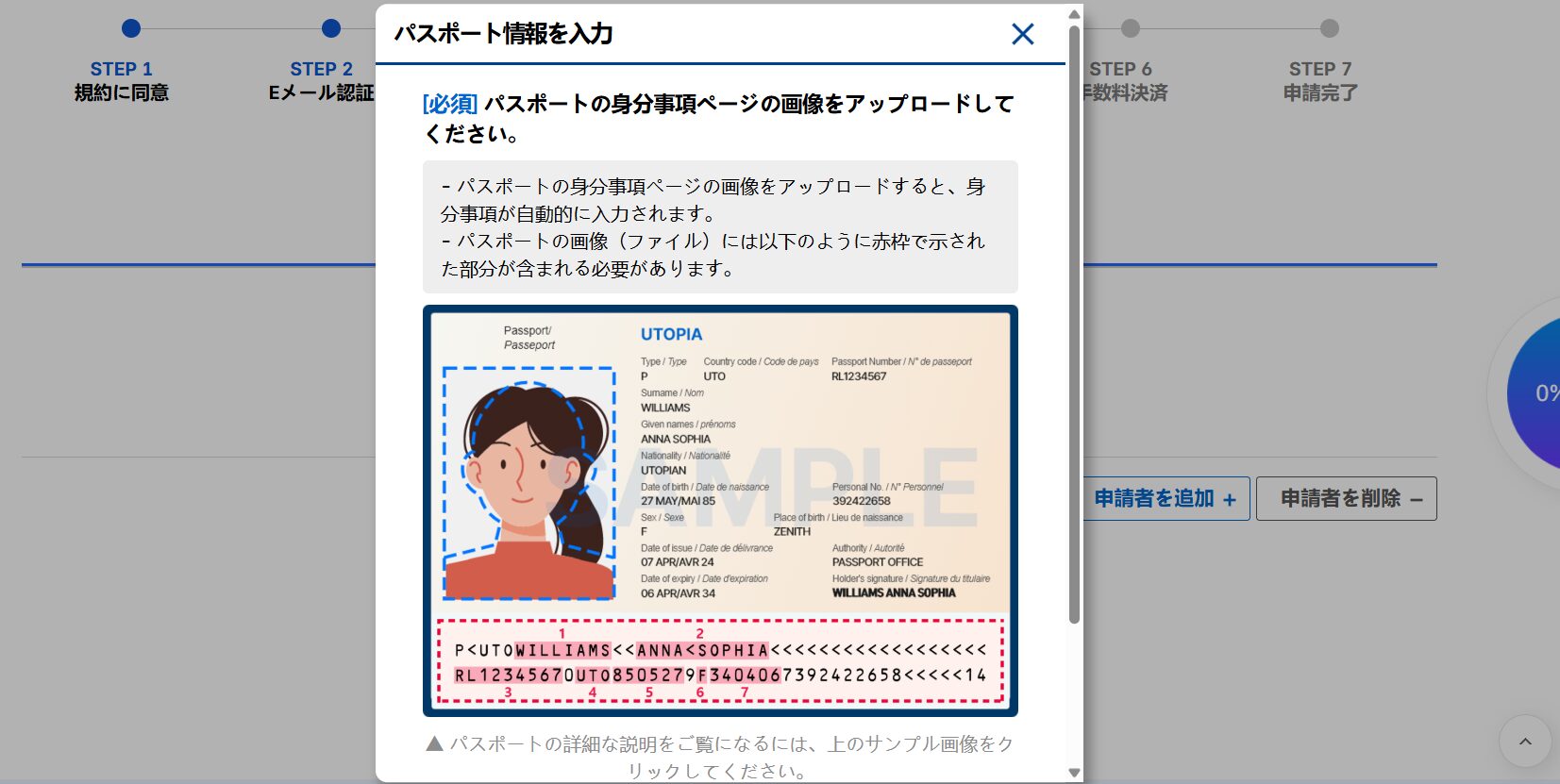Click the hint text below sample image
Image resolution: width=1560 pixels, height=784 pixels.
pos(720,757)
